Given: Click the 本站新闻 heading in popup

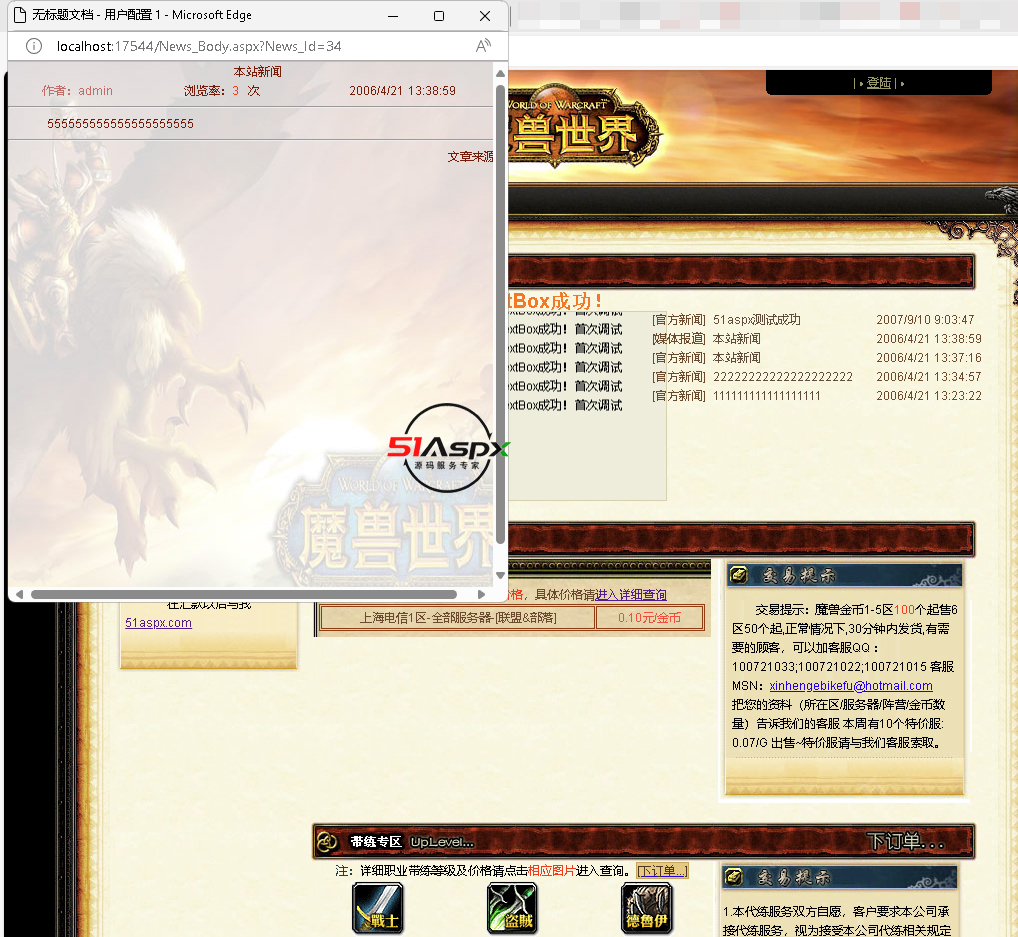Looking at the screenshot, I should tap(258, 71).
